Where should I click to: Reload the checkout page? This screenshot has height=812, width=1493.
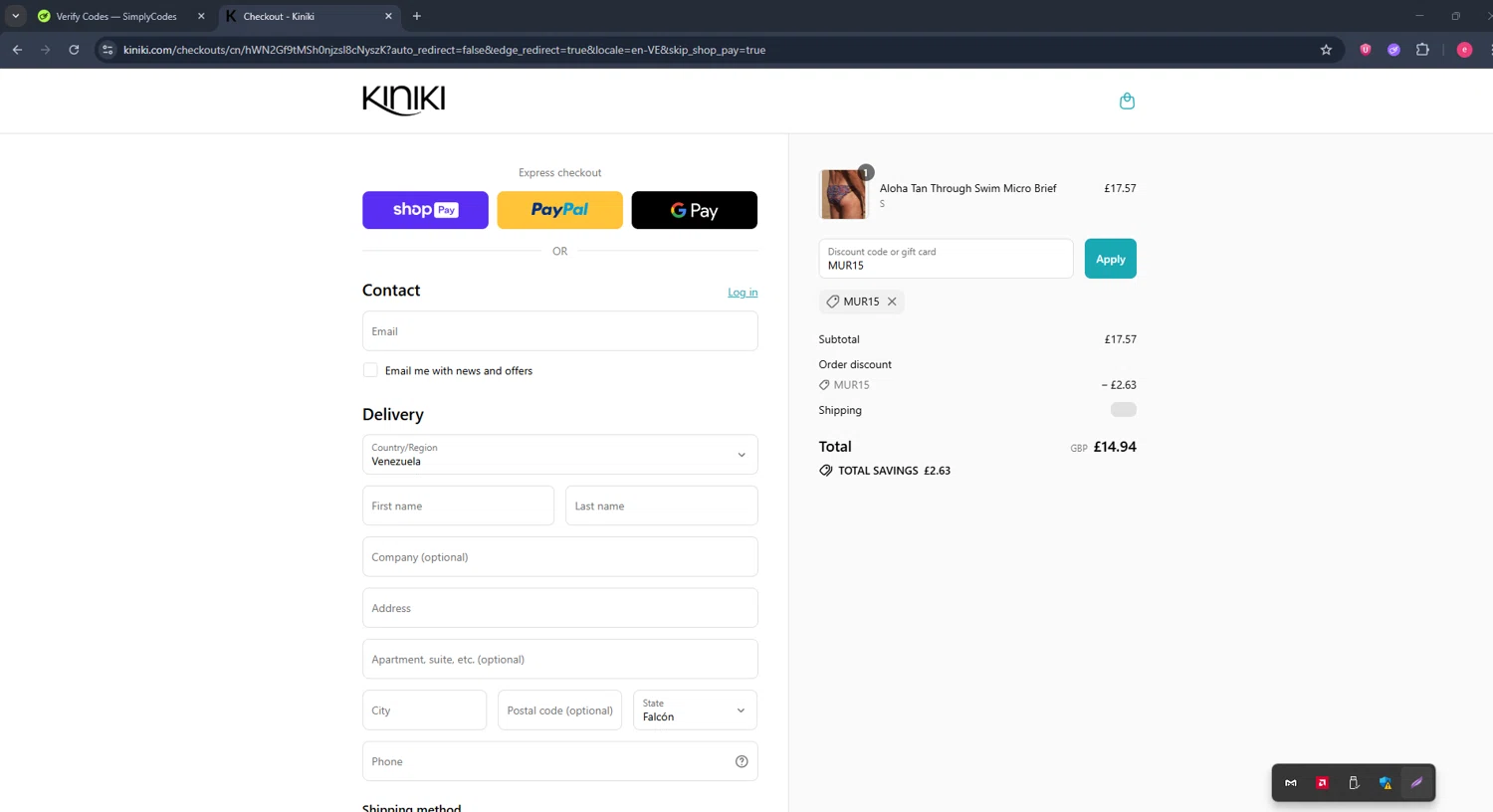coord(74,50)
